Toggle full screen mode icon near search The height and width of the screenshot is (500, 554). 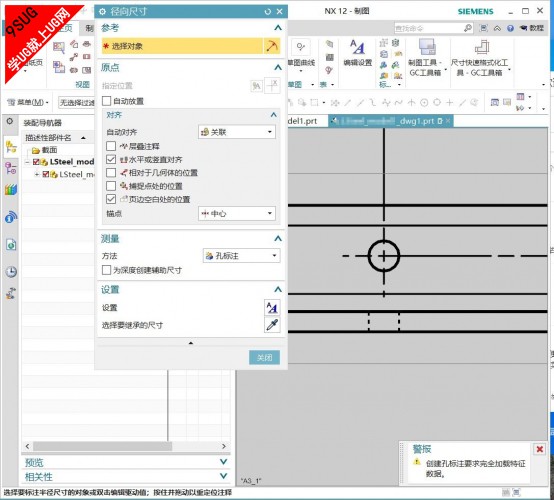483,28
